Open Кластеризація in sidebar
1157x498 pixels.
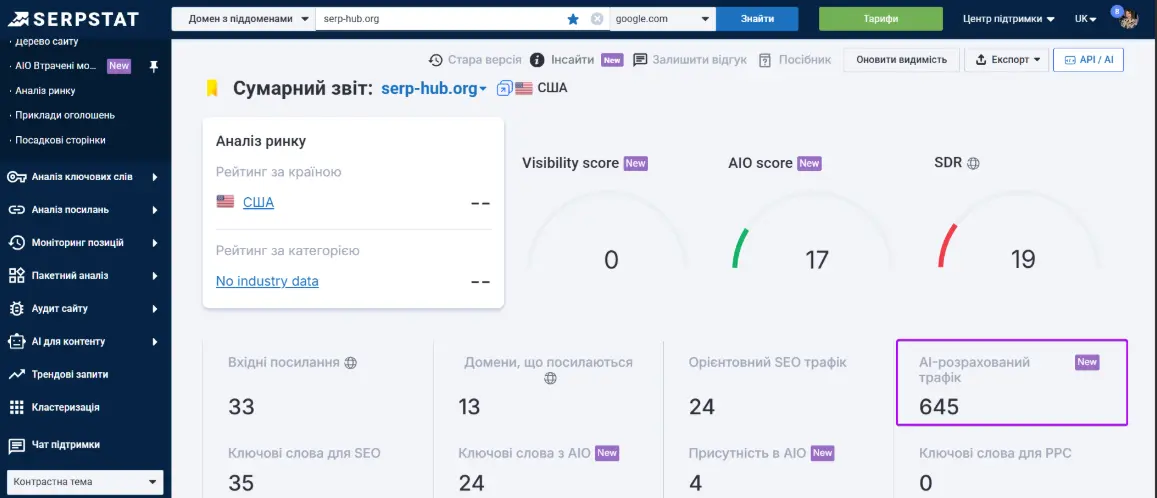click(x=66, y=407)
